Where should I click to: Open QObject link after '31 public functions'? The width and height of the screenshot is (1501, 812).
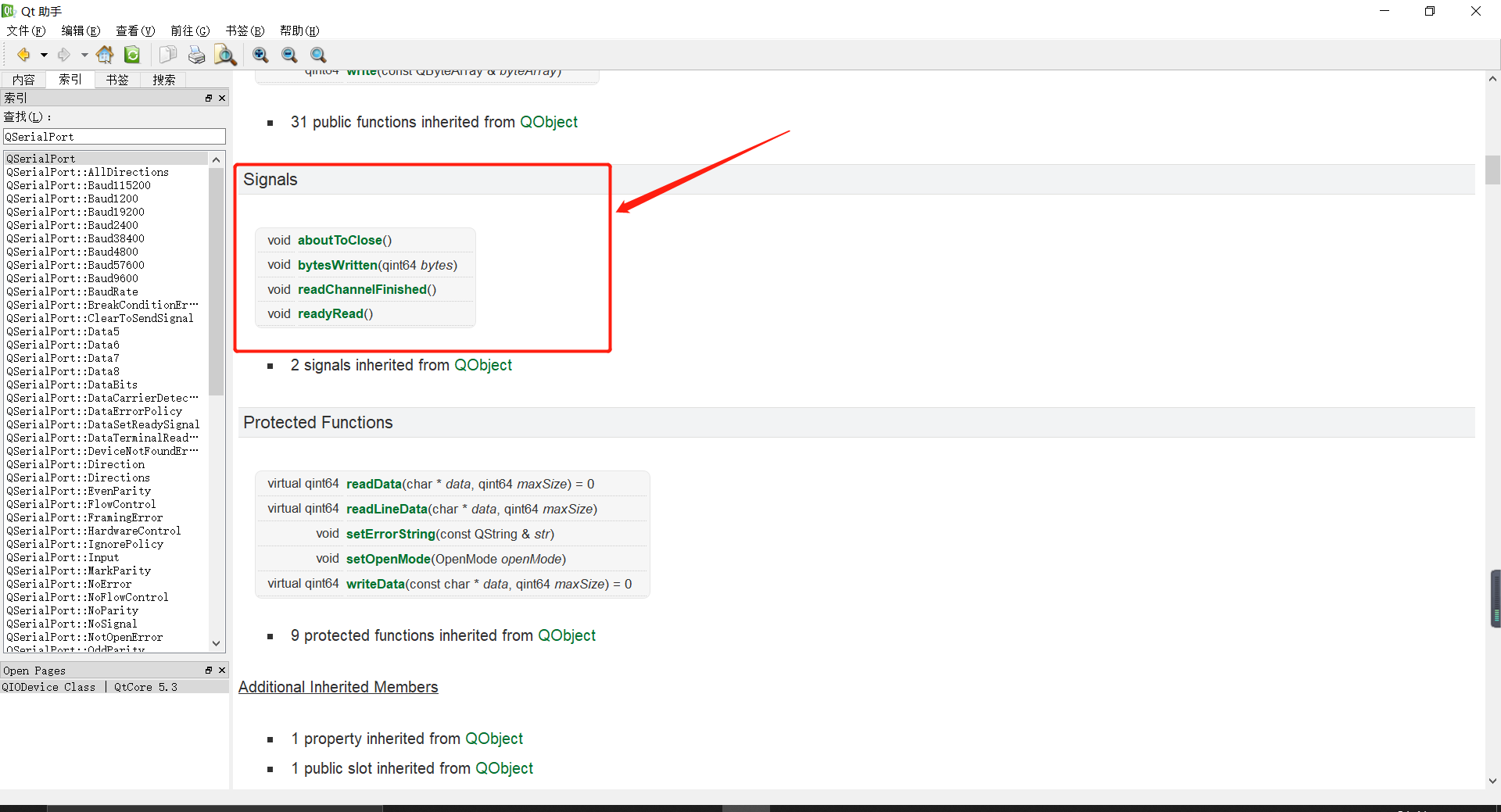549,122
